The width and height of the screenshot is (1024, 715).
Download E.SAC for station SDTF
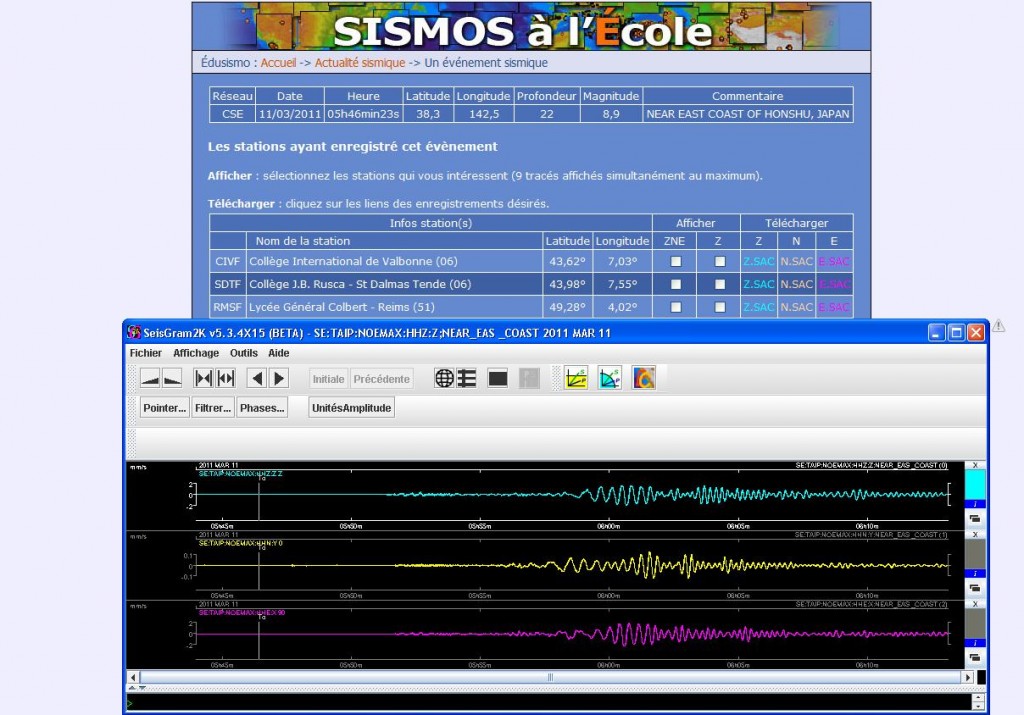point(834,285)
